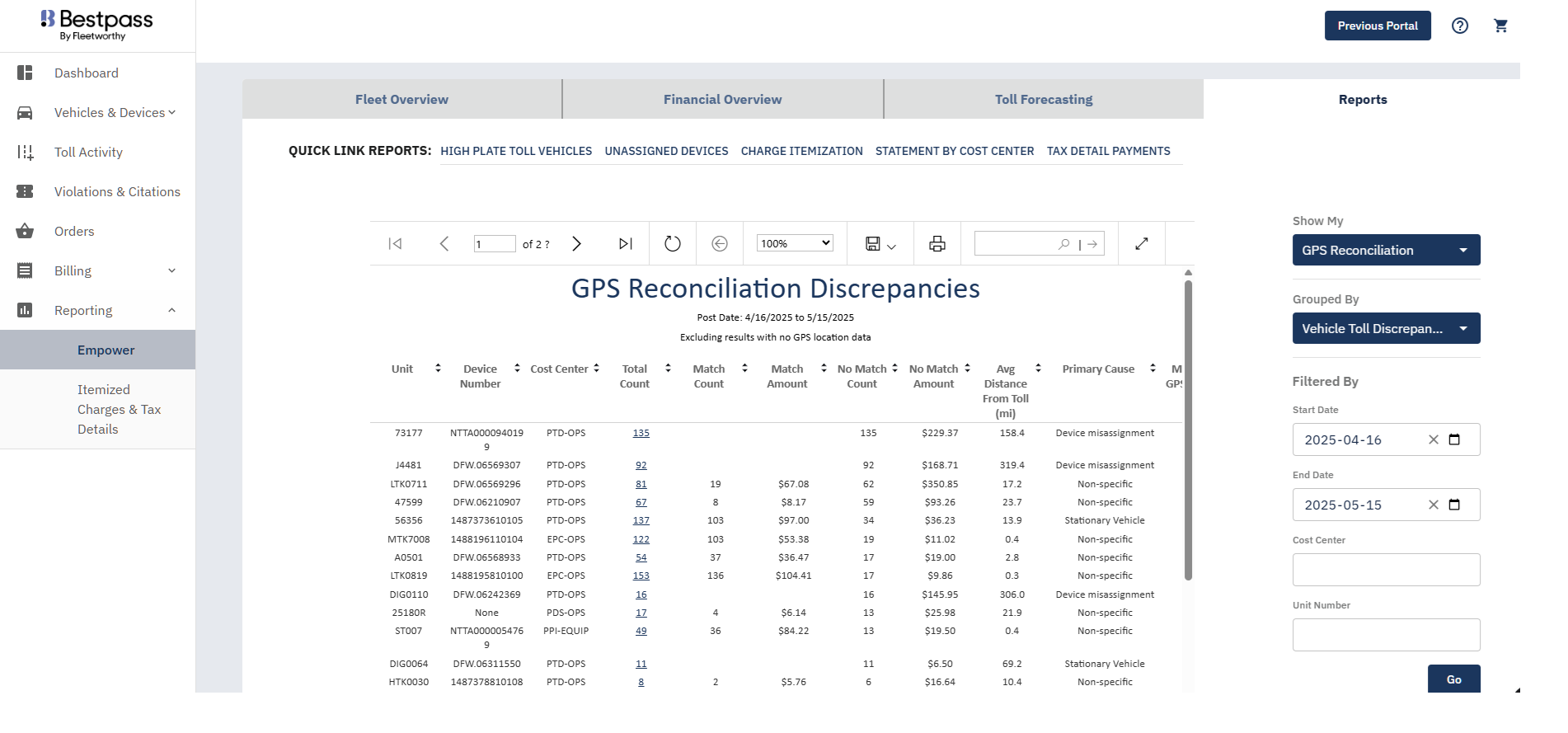
Task: Open the GPS Reconciliation Show My dropdown
Action: coord(1386,250)
